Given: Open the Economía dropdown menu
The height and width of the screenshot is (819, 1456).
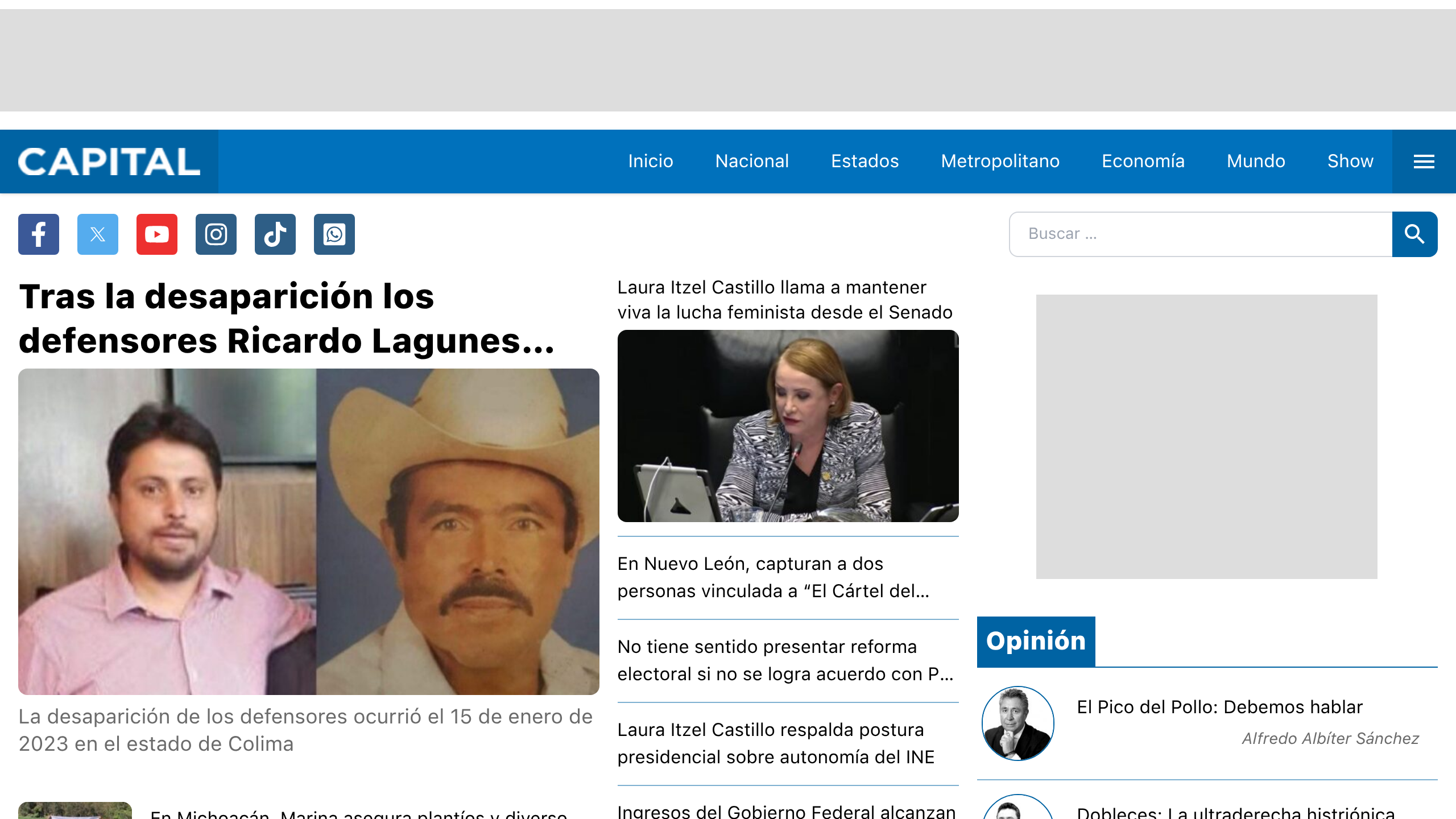Looking at the screenshot, I should pyautogui.click(x=1142, y=161).
